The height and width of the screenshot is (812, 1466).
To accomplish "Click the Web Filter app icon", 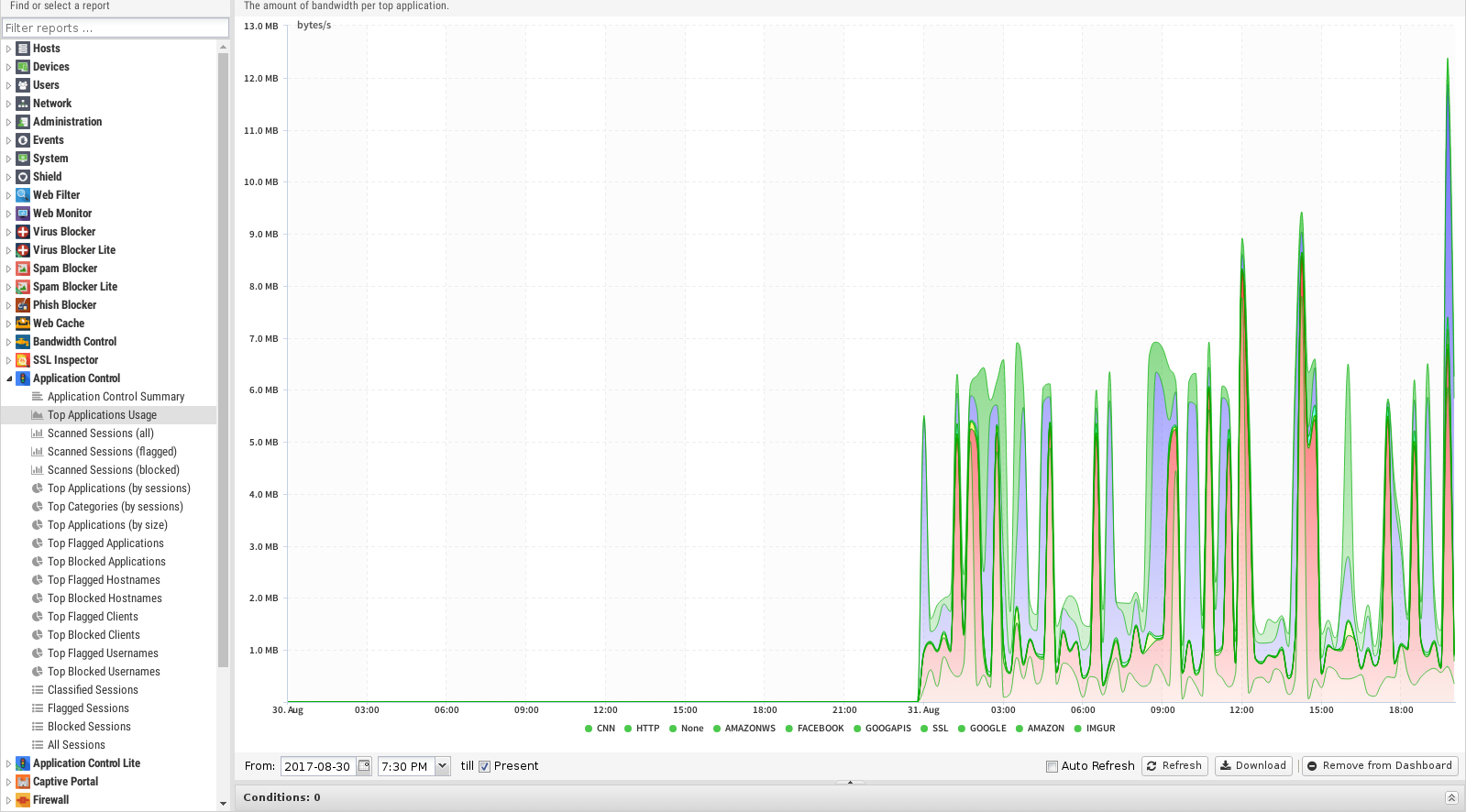I will pos(23,195).
